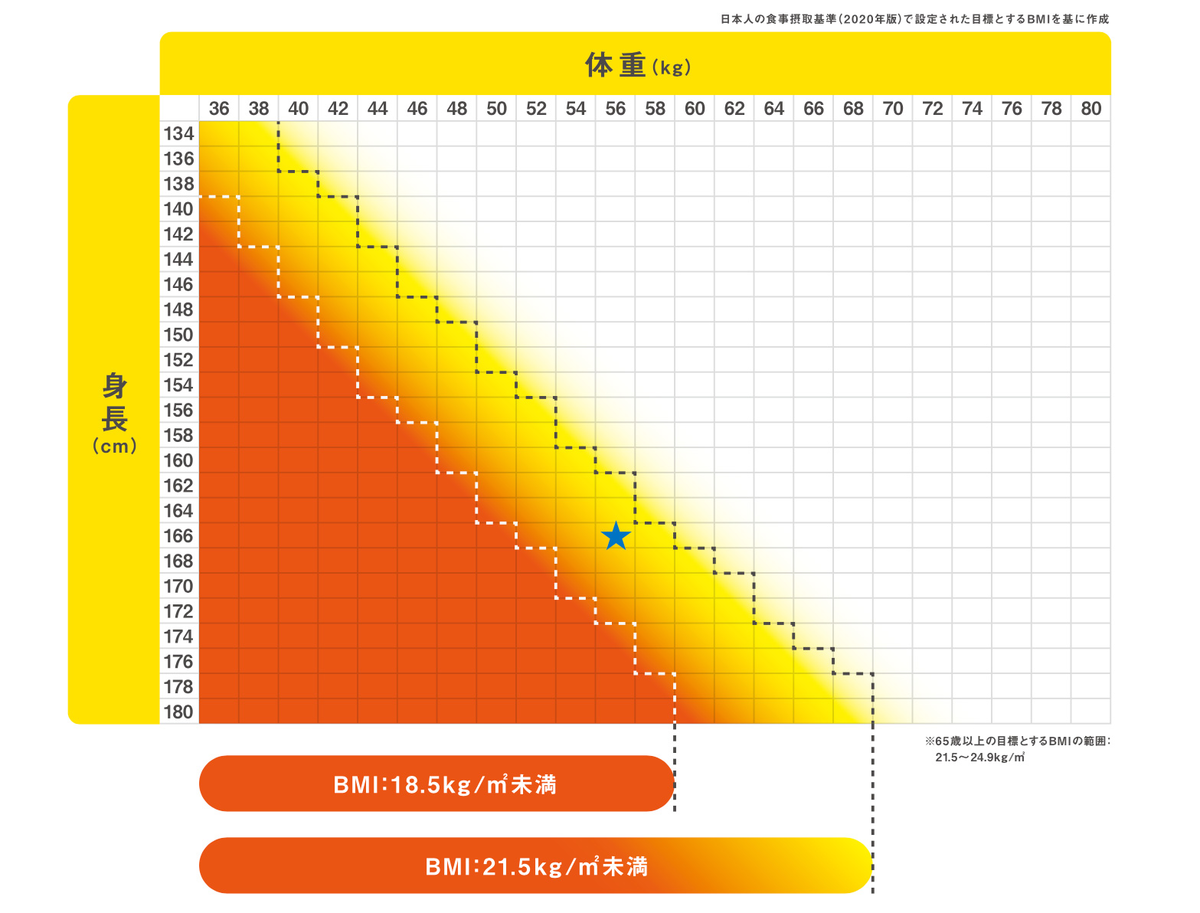Click weight column header 42
The width and height of the screenshot is (1200, 913).
[338, 108]
